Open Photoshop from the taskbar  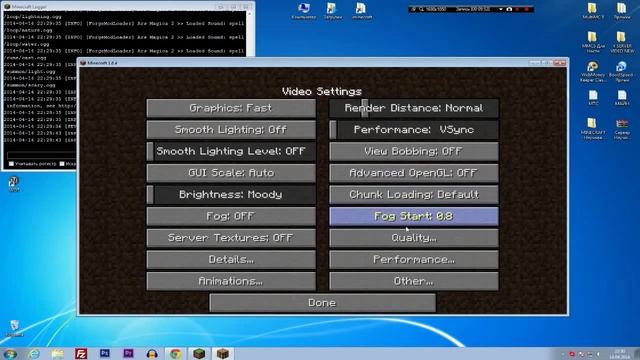104,353
